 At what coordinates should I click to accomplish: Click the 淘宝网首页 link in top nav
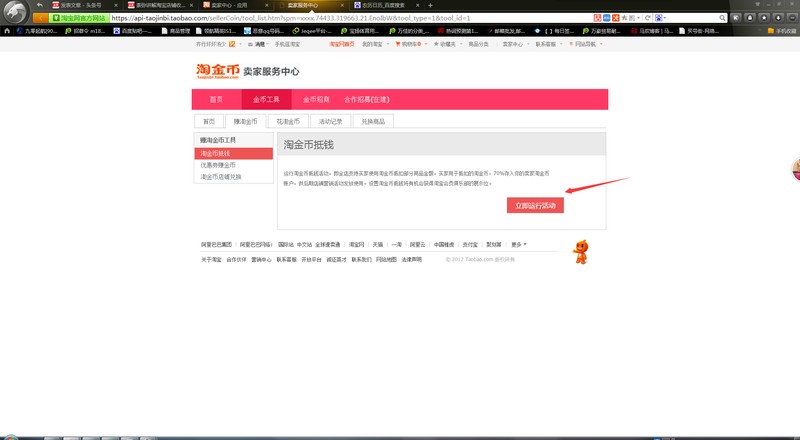(x=341, y=44)
